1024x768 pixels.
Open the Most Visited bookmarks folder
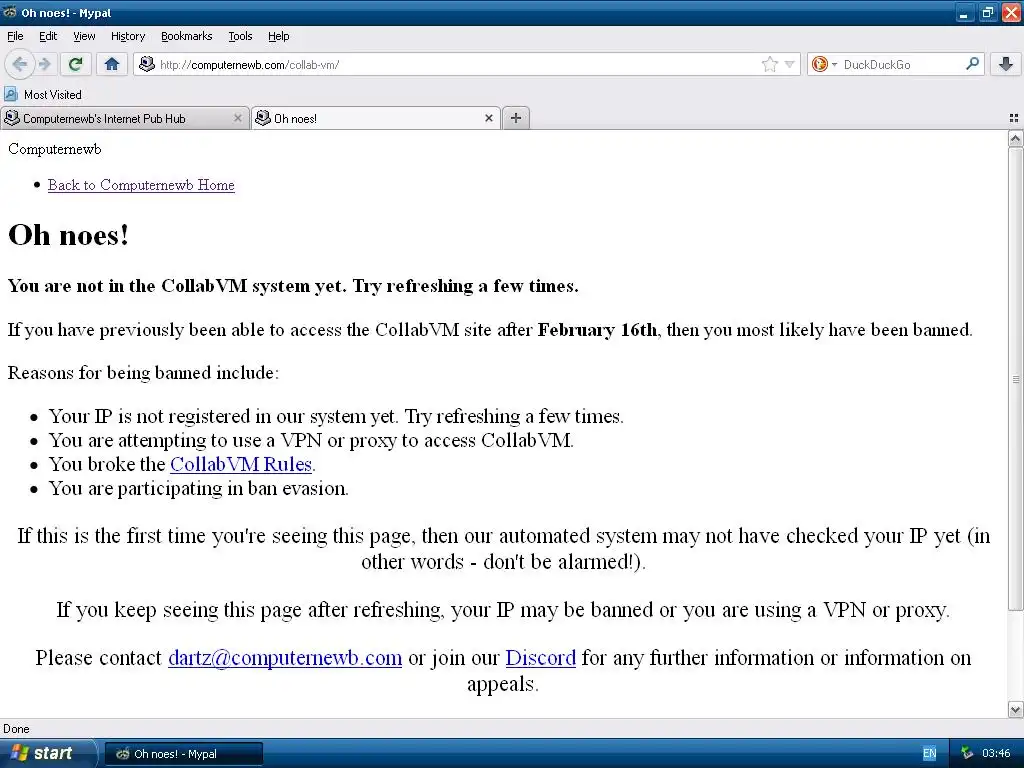[43, 95]
